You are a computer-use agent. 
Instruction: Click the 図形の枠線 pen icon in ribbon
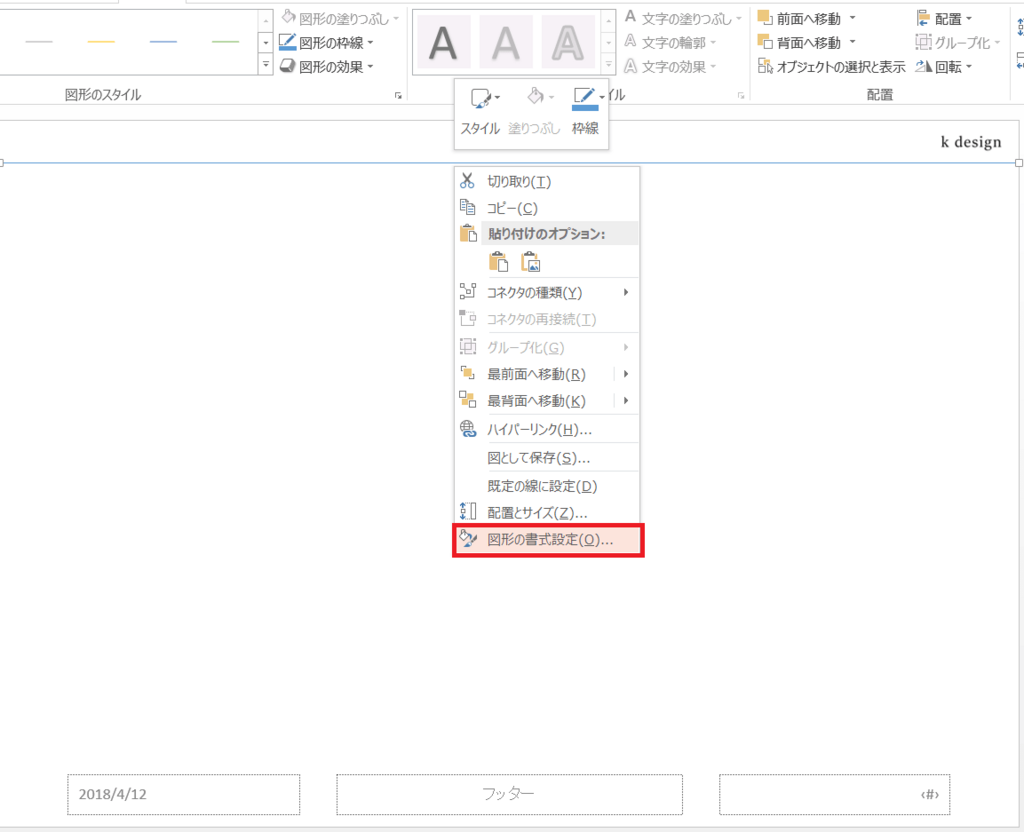click(x=287, y=42)
